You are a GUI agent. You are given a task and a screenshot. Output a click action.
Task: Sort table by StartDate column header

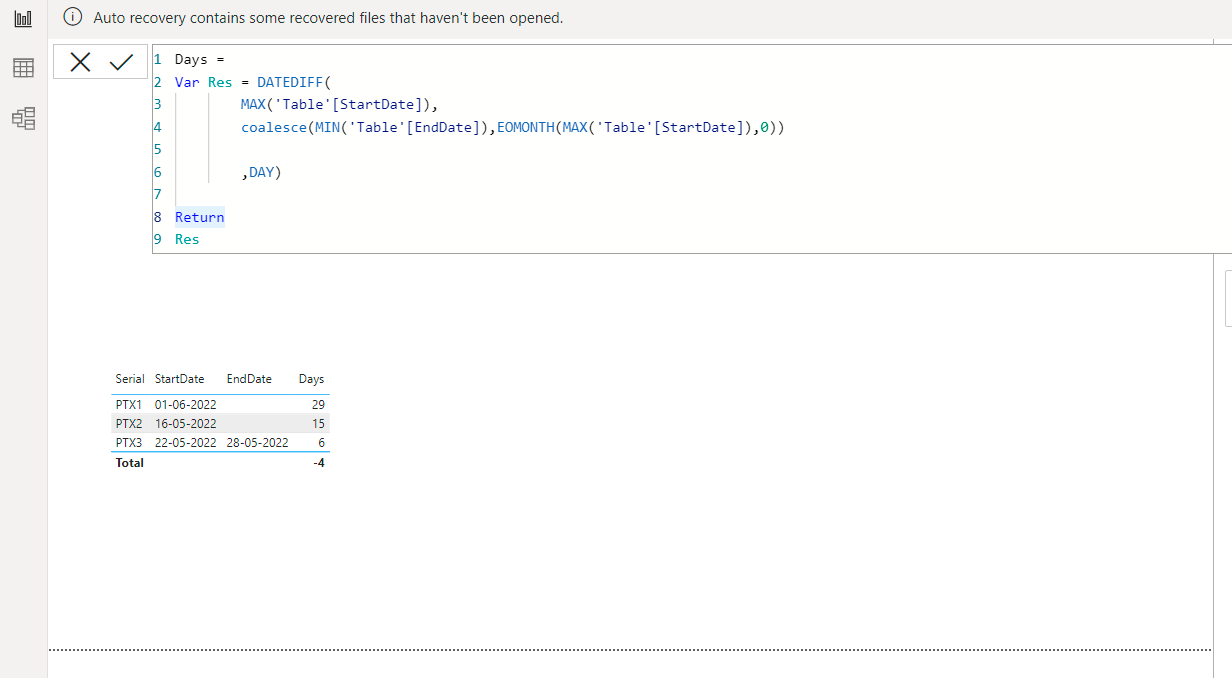(179, 379)
